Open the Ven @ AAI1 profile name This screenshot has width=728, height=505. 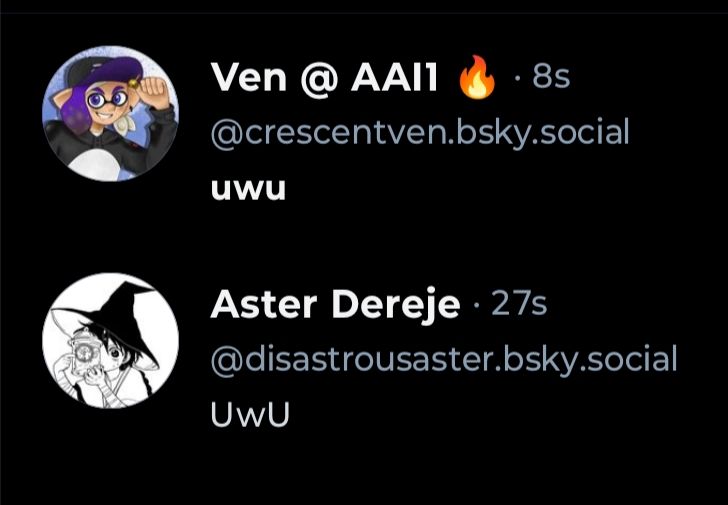324,78
